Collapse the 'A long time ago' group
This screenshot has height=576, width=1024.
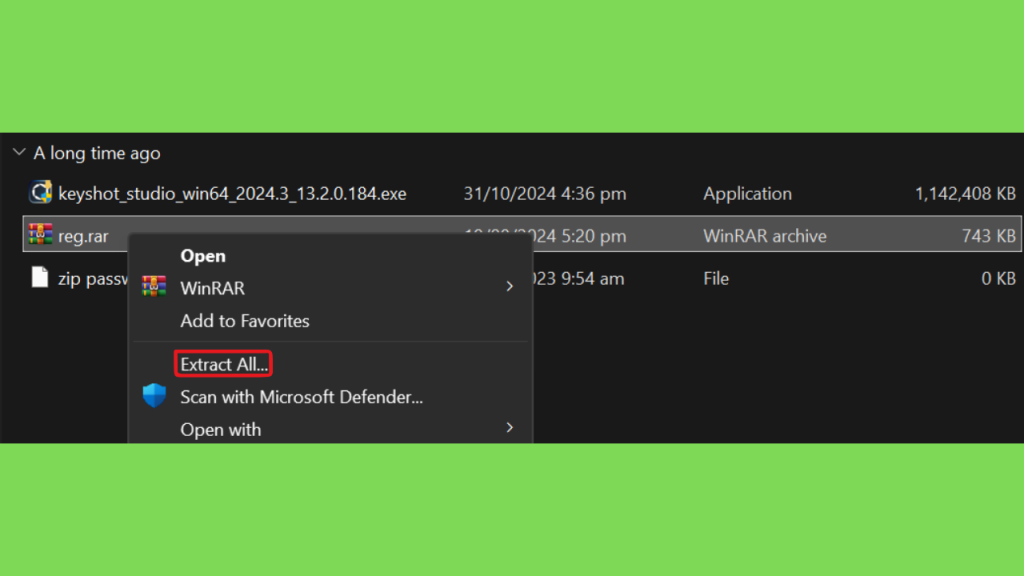19,153
